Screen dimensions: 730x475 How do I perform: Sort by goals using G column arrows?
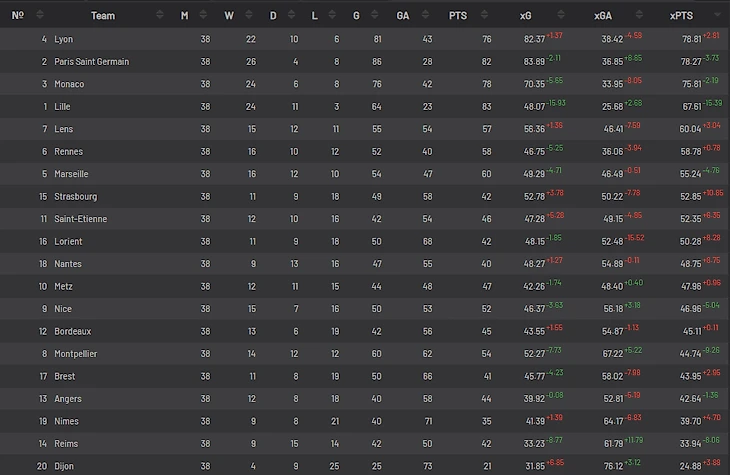pos(375,15)
